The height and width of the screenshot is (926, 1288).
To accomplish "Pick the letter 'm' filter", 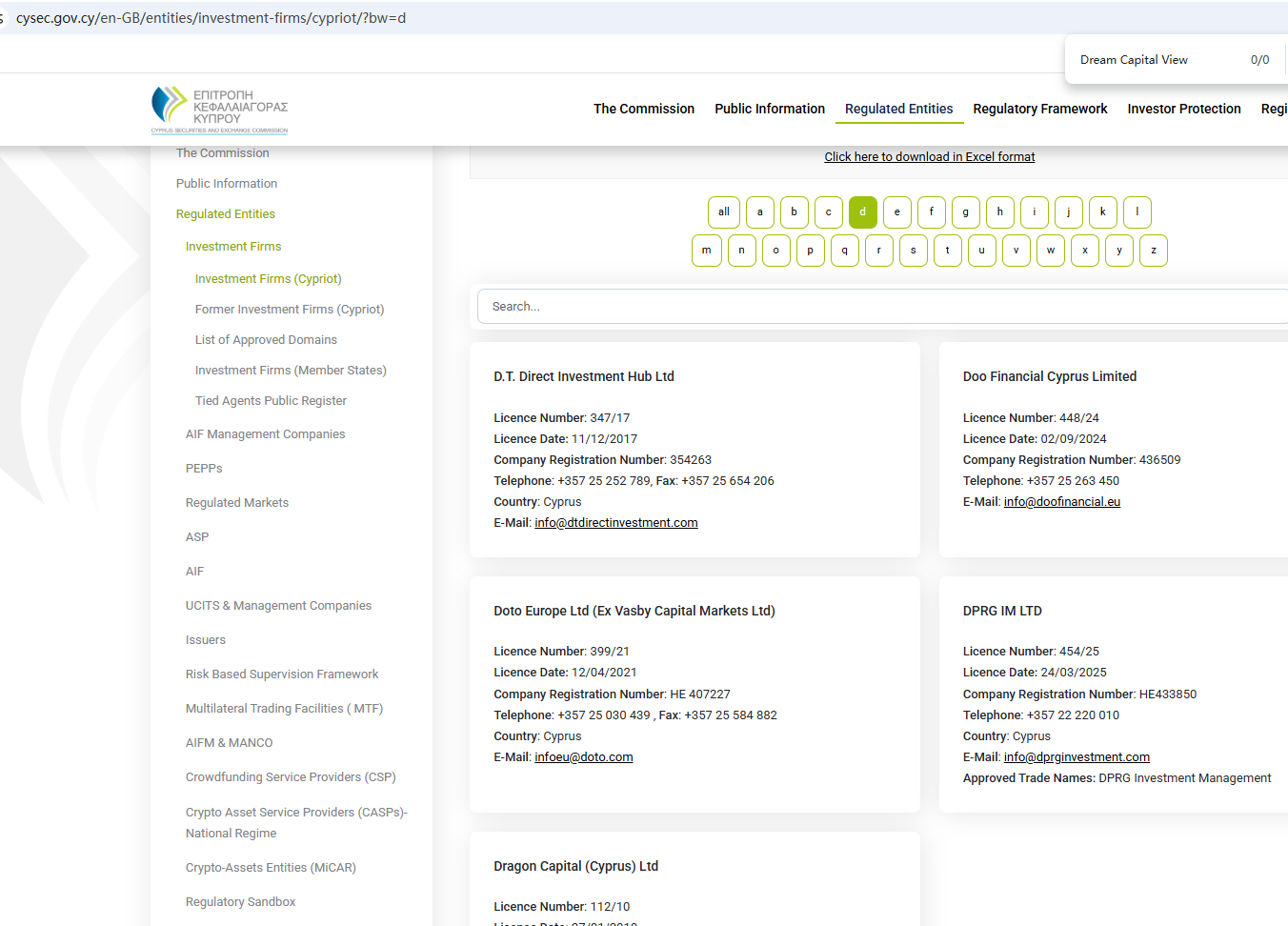I will pos(706,251).
